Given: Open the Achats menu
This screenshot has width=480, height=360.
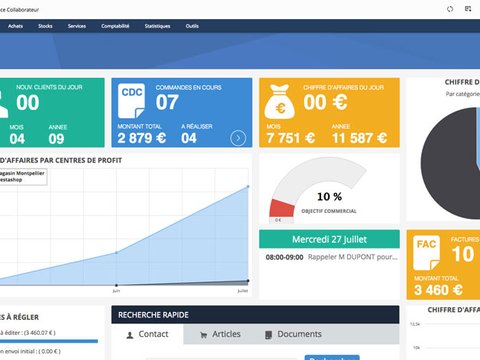Looking at the screenshot, I should pyautogui.click(x=16, y=26).
